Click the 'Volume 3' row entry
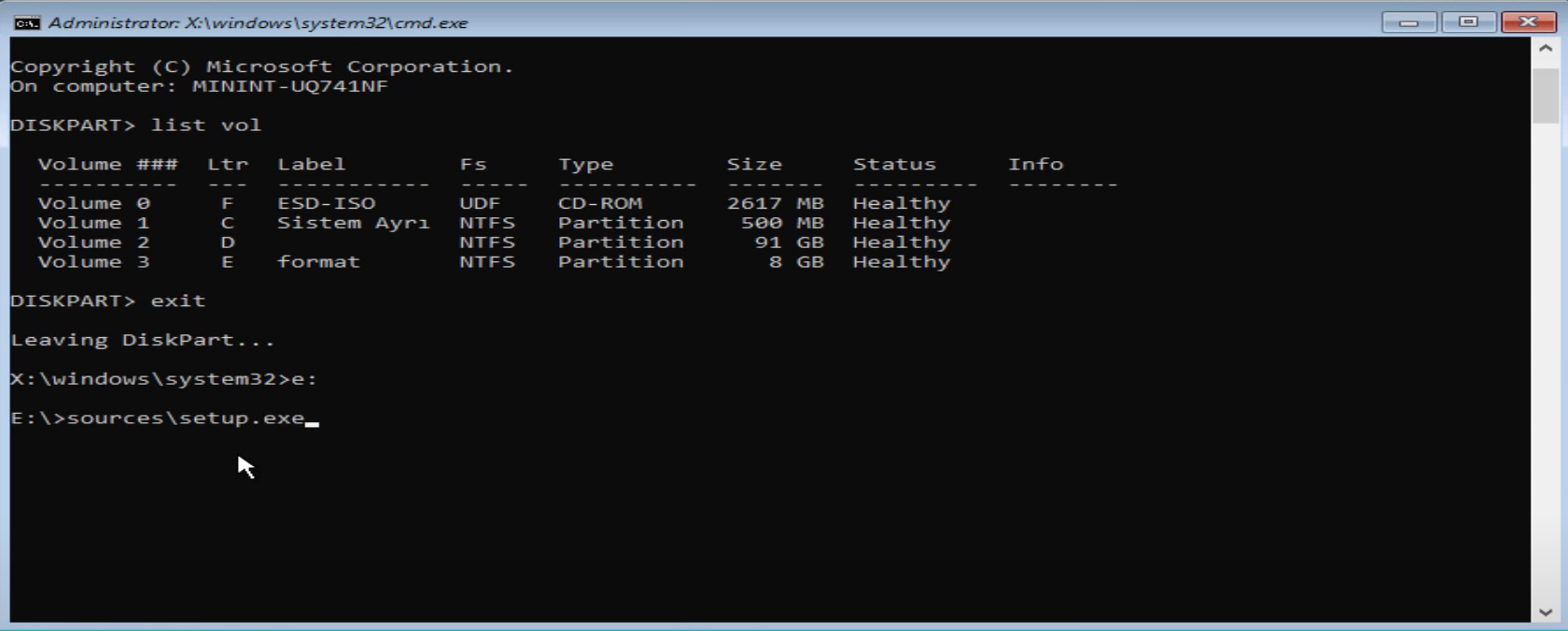1568x631 pixels. [94, 262]
